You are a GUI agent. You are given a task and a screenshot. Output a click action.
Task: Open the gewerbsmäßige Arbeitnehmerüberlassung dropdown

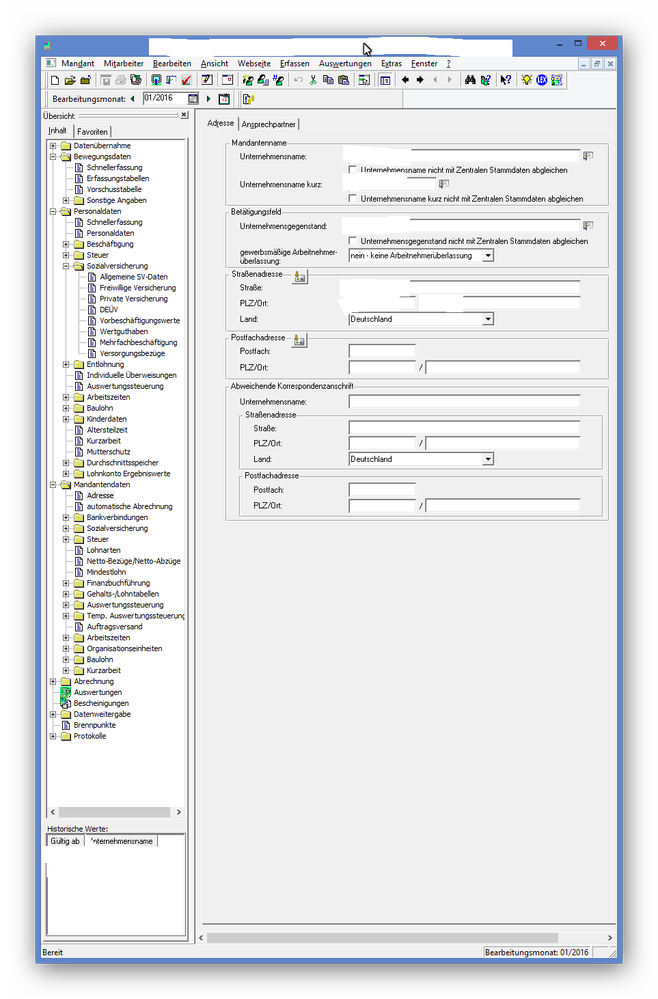pos(487,256)
